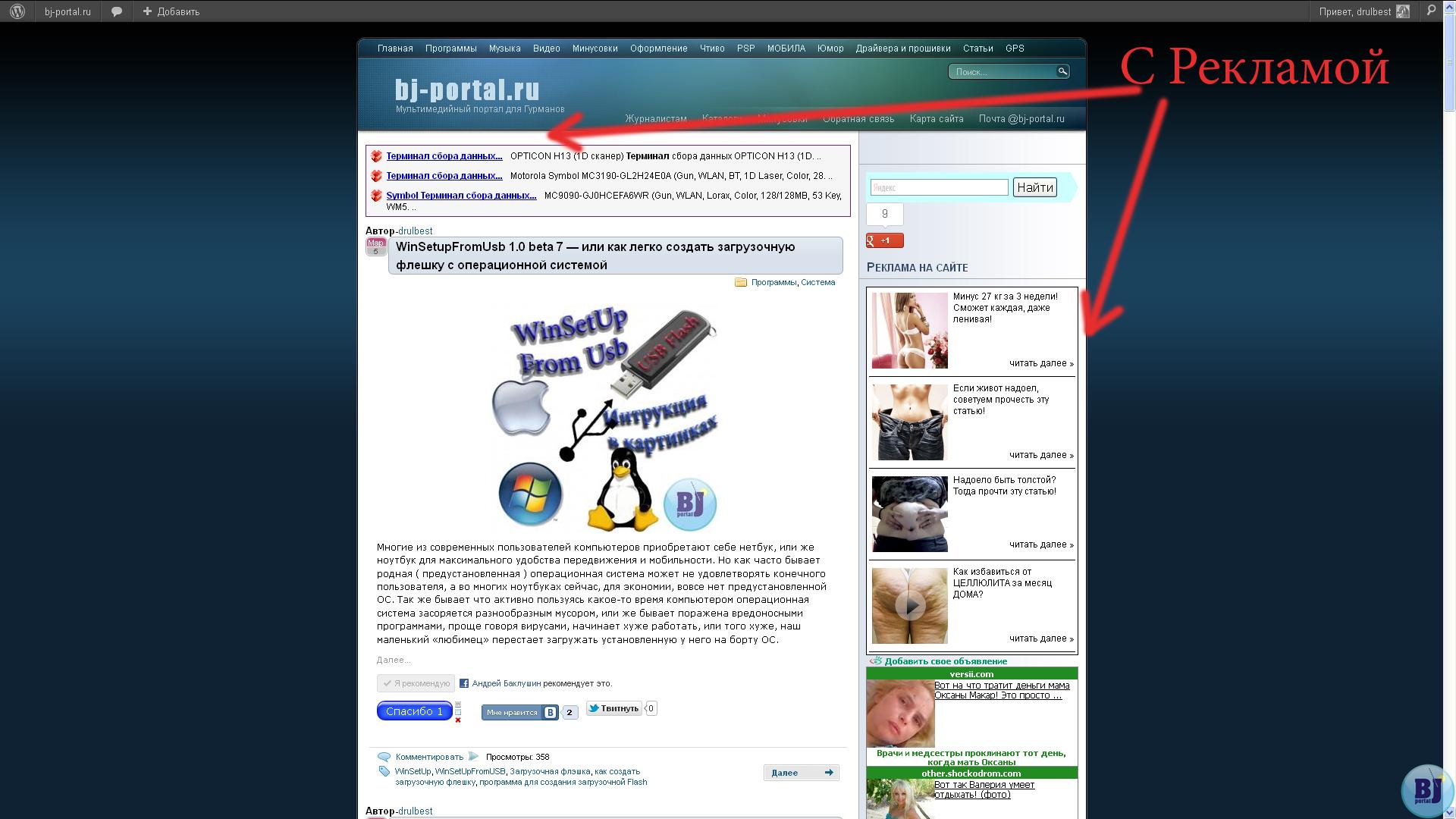
Task: Open the Оформление menu item
Action: click(x=658, y=49)
